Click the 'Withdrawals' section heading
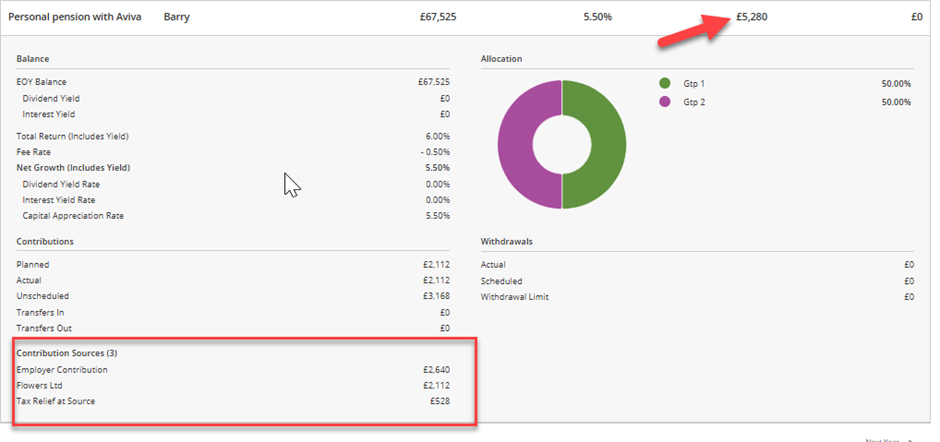Image resolution: width=940 pixels, height=442 pixels. tap(507, 241)
